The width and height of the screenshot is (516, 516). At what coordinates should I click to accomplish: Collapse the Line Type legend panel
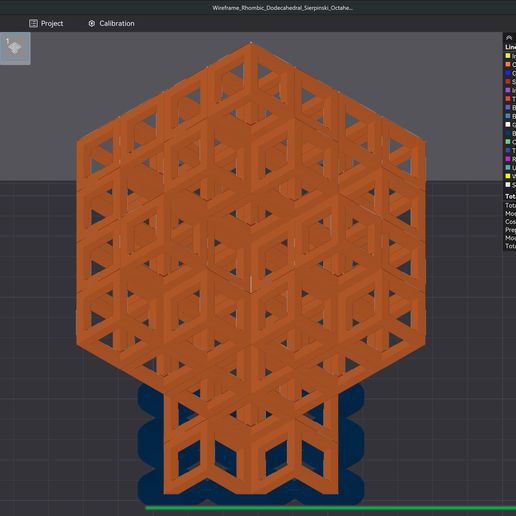coord(509,38)
